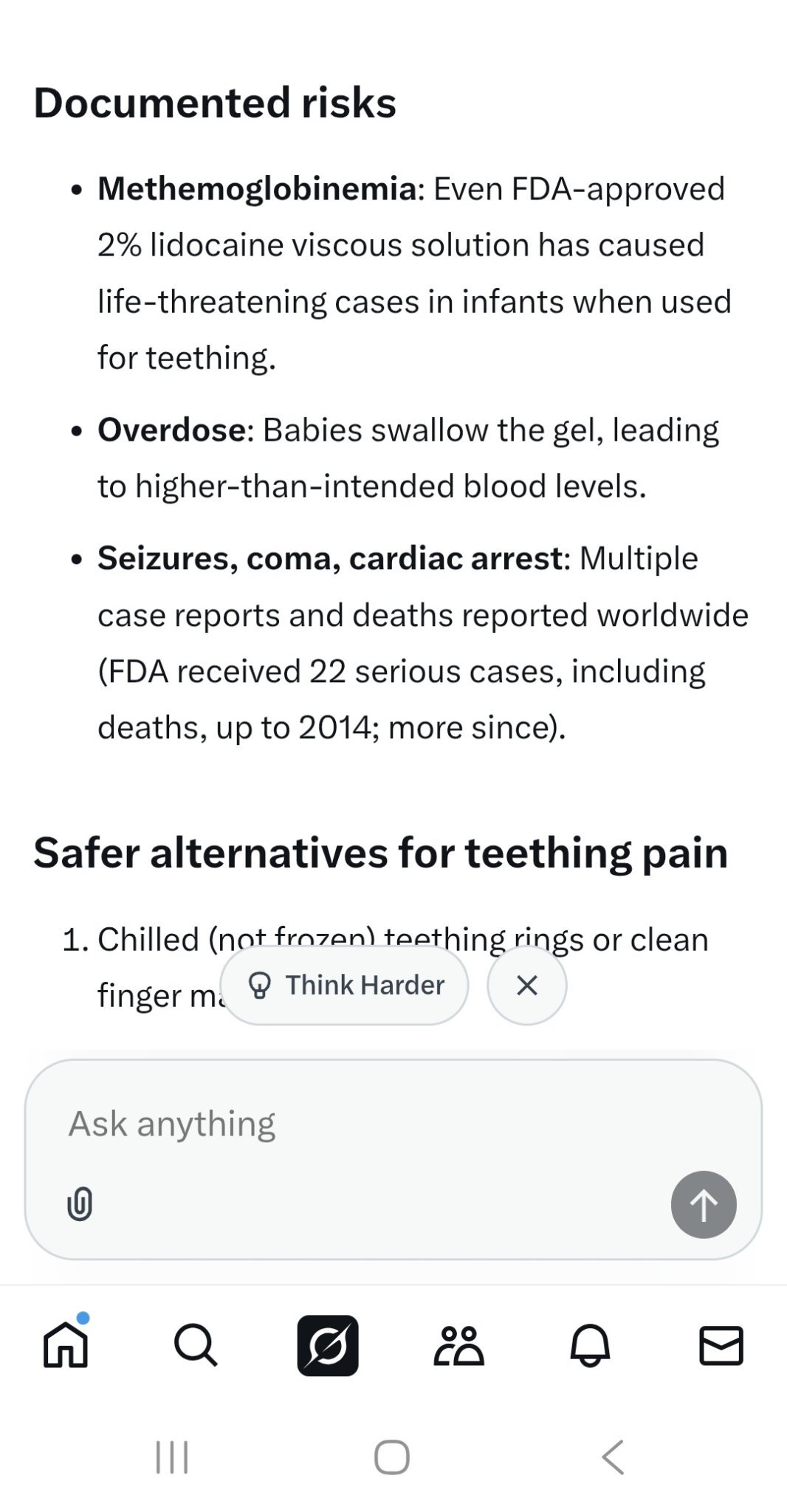The width and height of the screenshot is (787, 1512).
Task: Tap the Documented risks heading
Action: pyautogui.click(x=215, y=103)
